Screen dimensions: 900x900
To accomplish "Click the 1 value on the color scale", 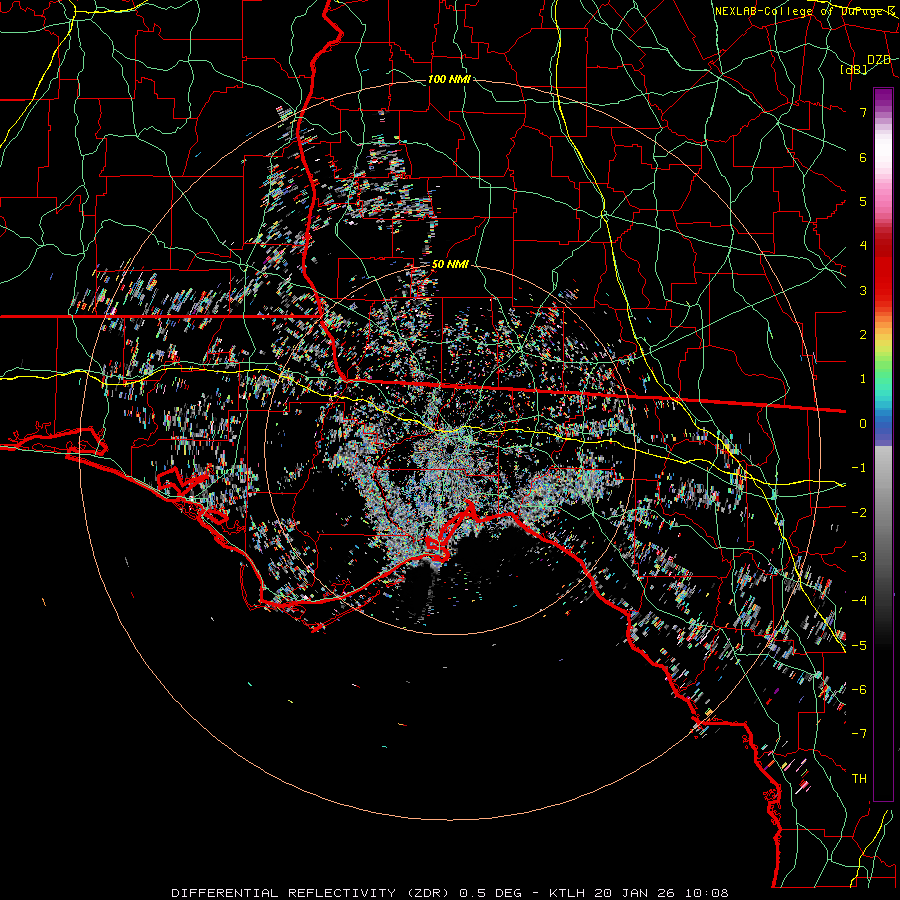I will click(x=863, y=379).
